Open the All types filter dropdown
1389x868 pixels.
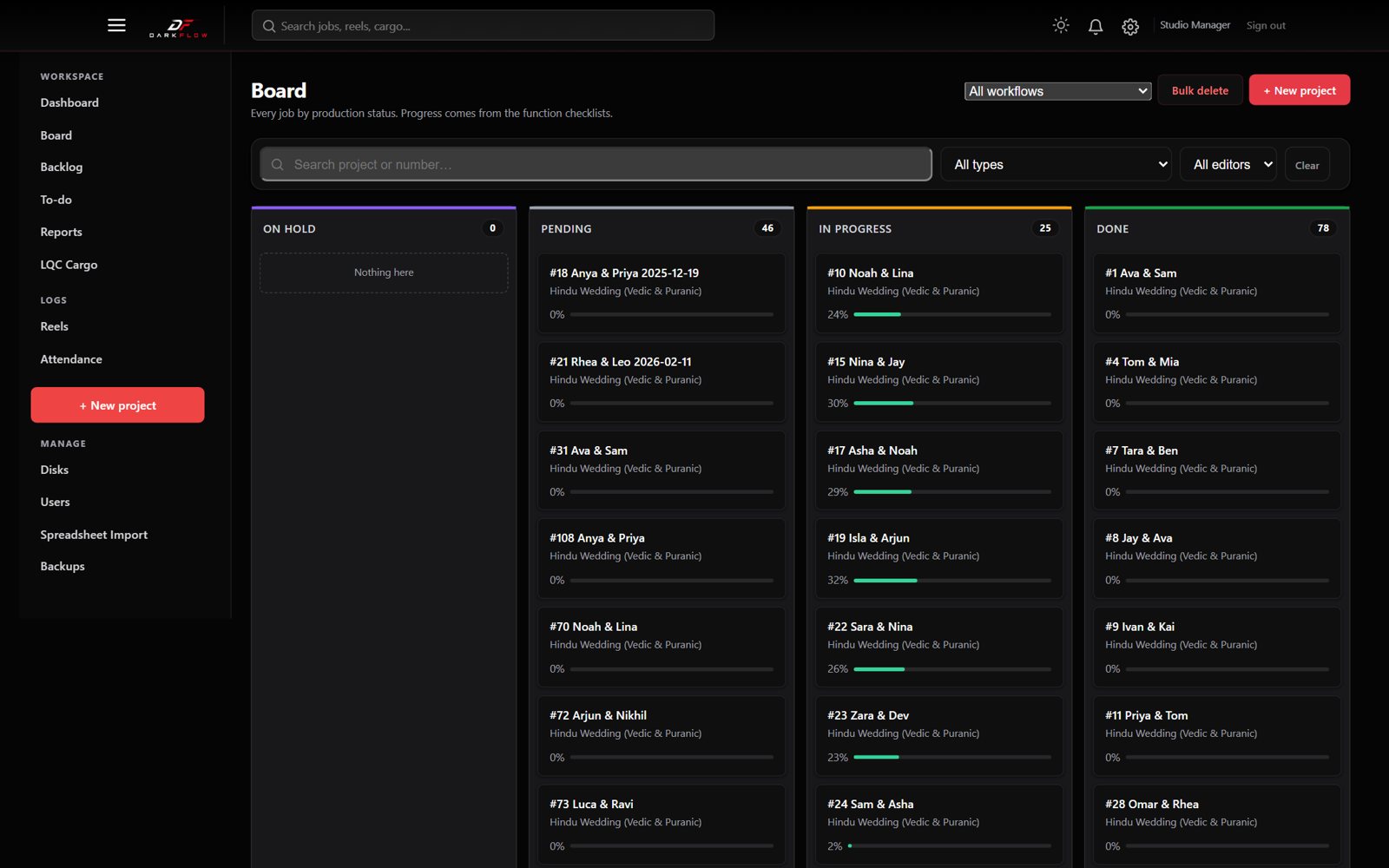coord(1056,164)
